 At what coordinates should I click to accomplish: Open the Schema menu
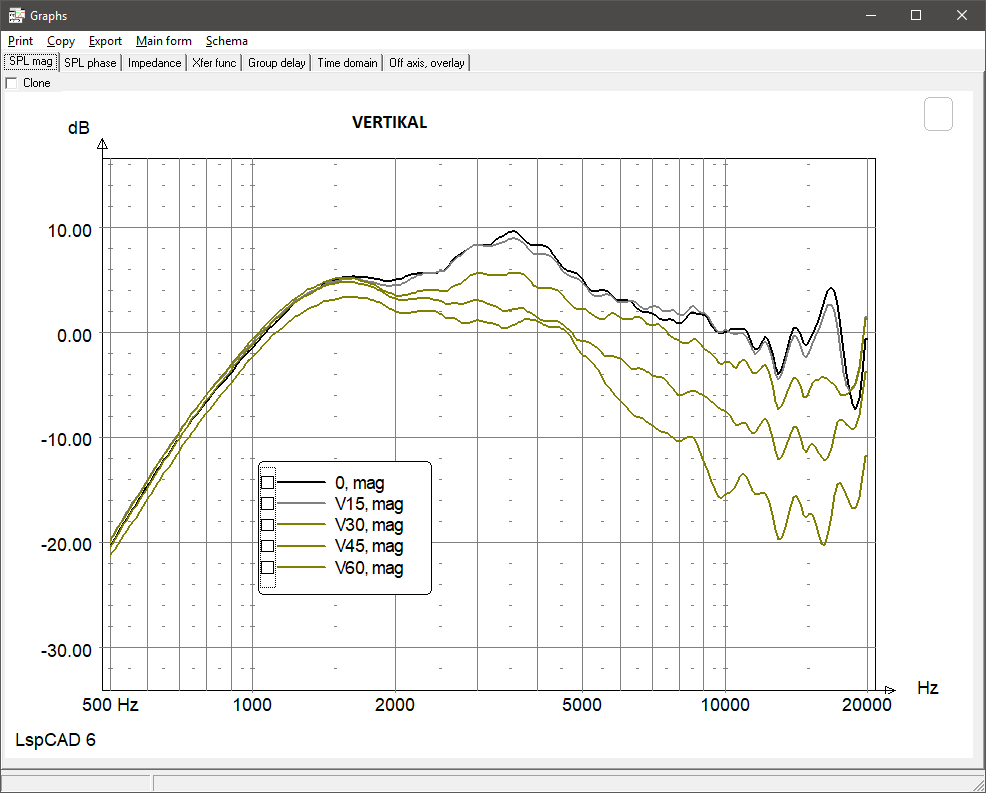[227, 41]
